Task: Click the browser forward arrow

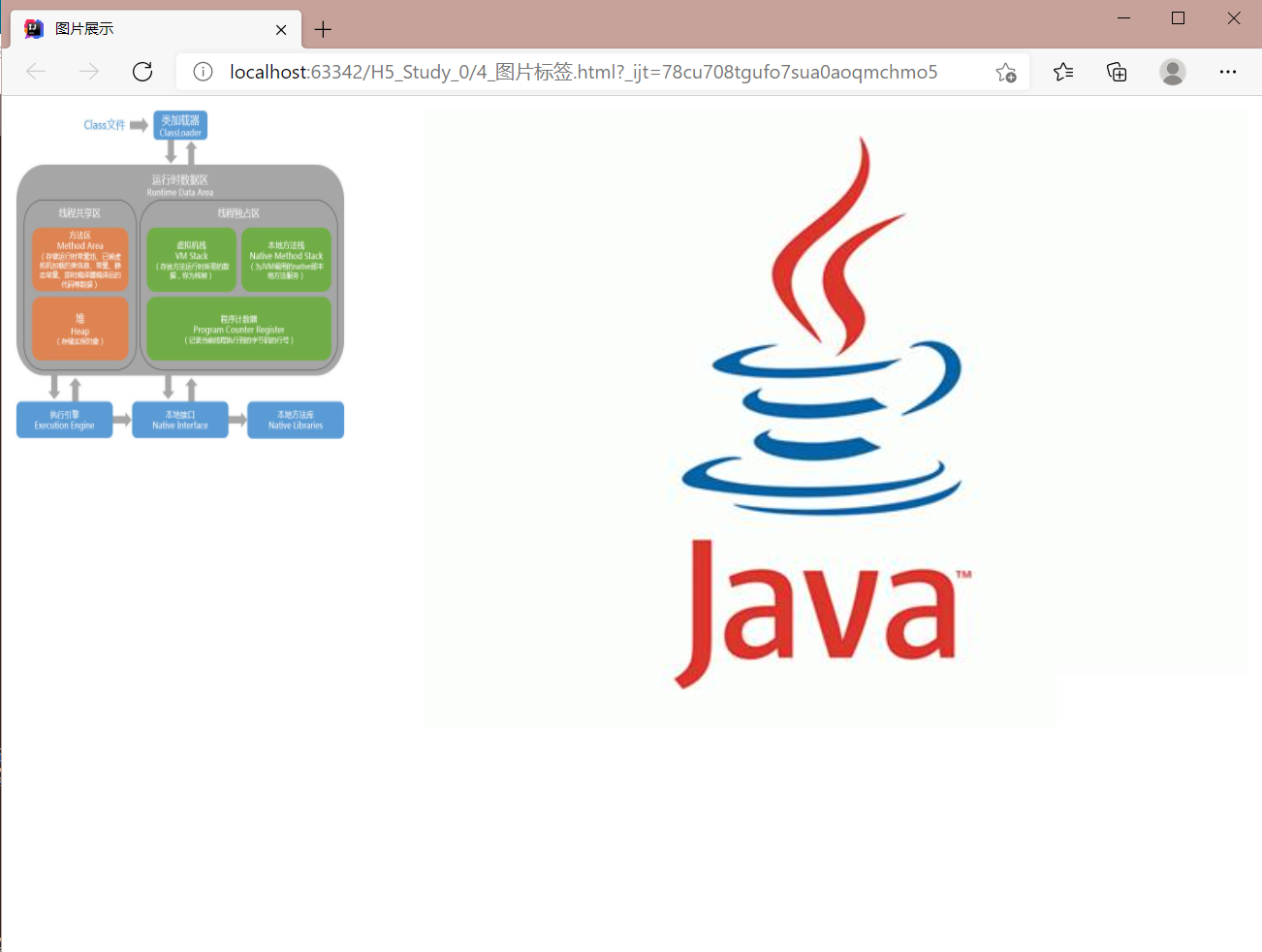Action: [x=89, y=72]
